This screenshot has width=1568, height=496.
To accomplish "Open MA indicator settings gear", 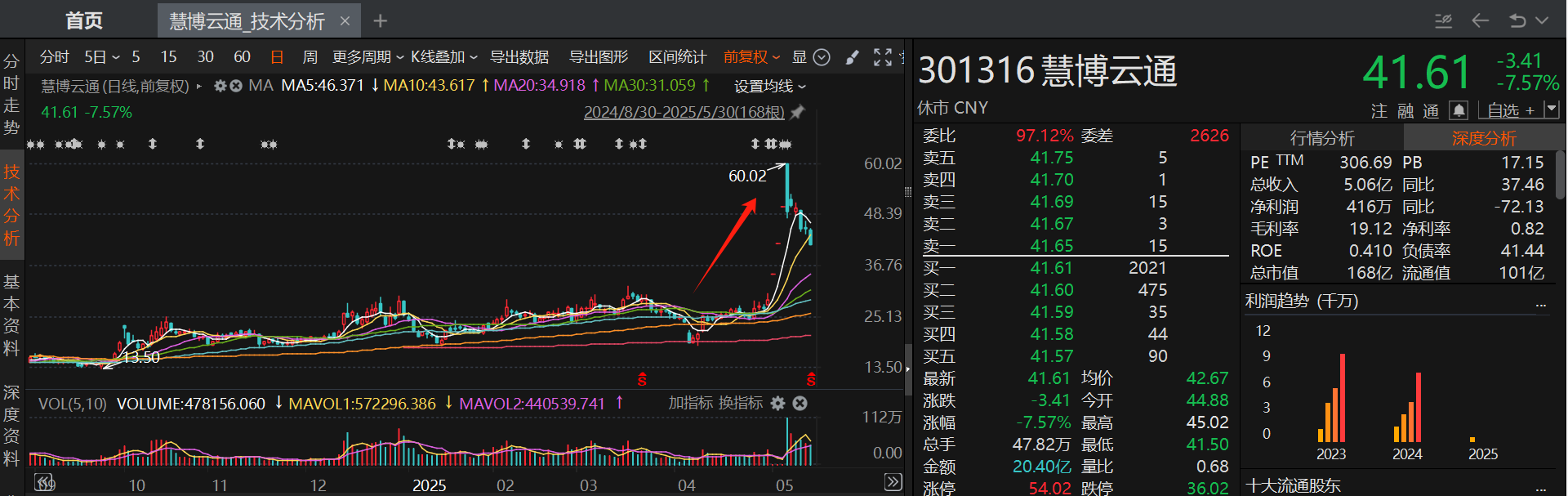I will pyautogui.click(x=220, y=86).
